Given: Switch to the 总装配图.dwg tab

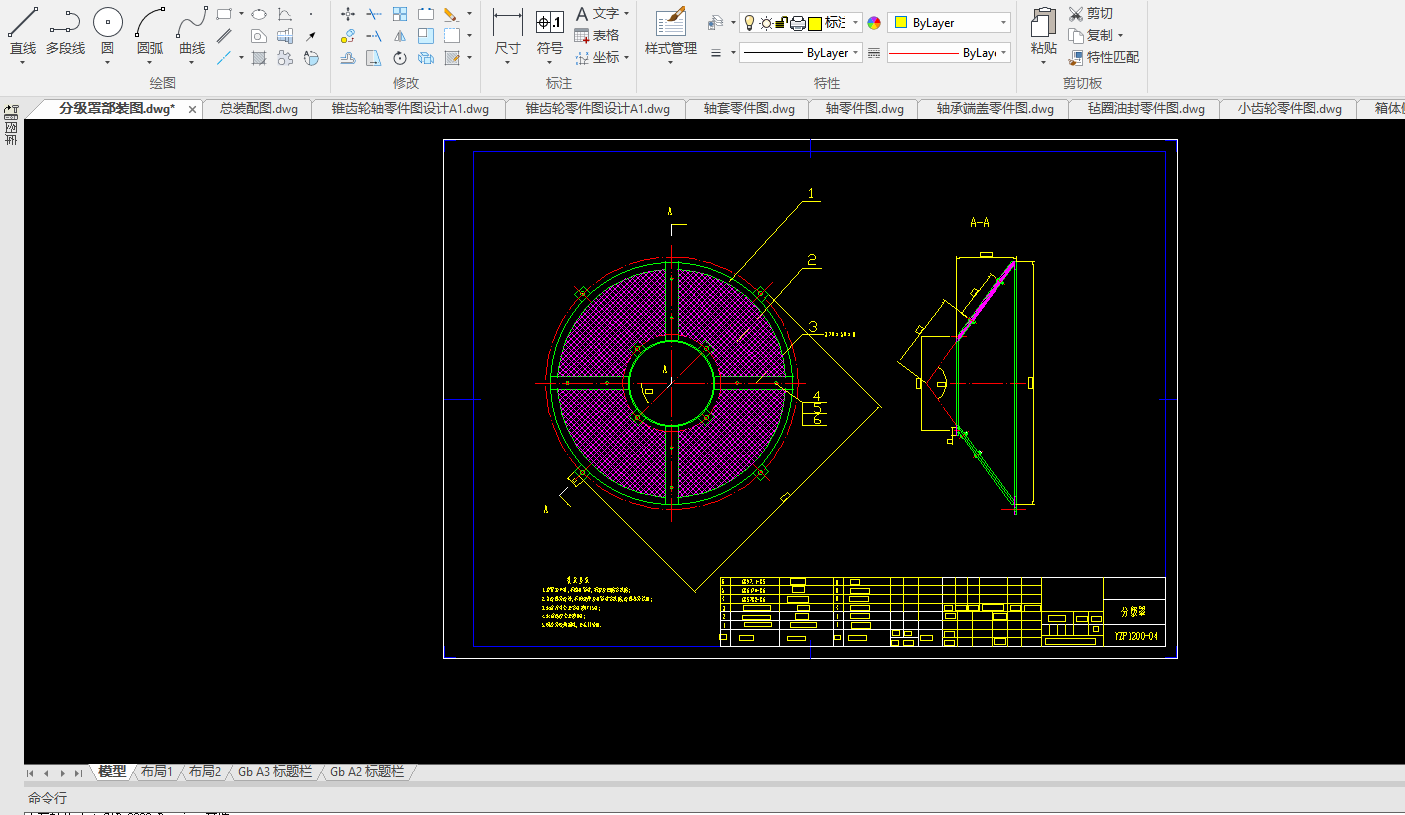Looking at the screenshot, I should click(x=259, y=109).
